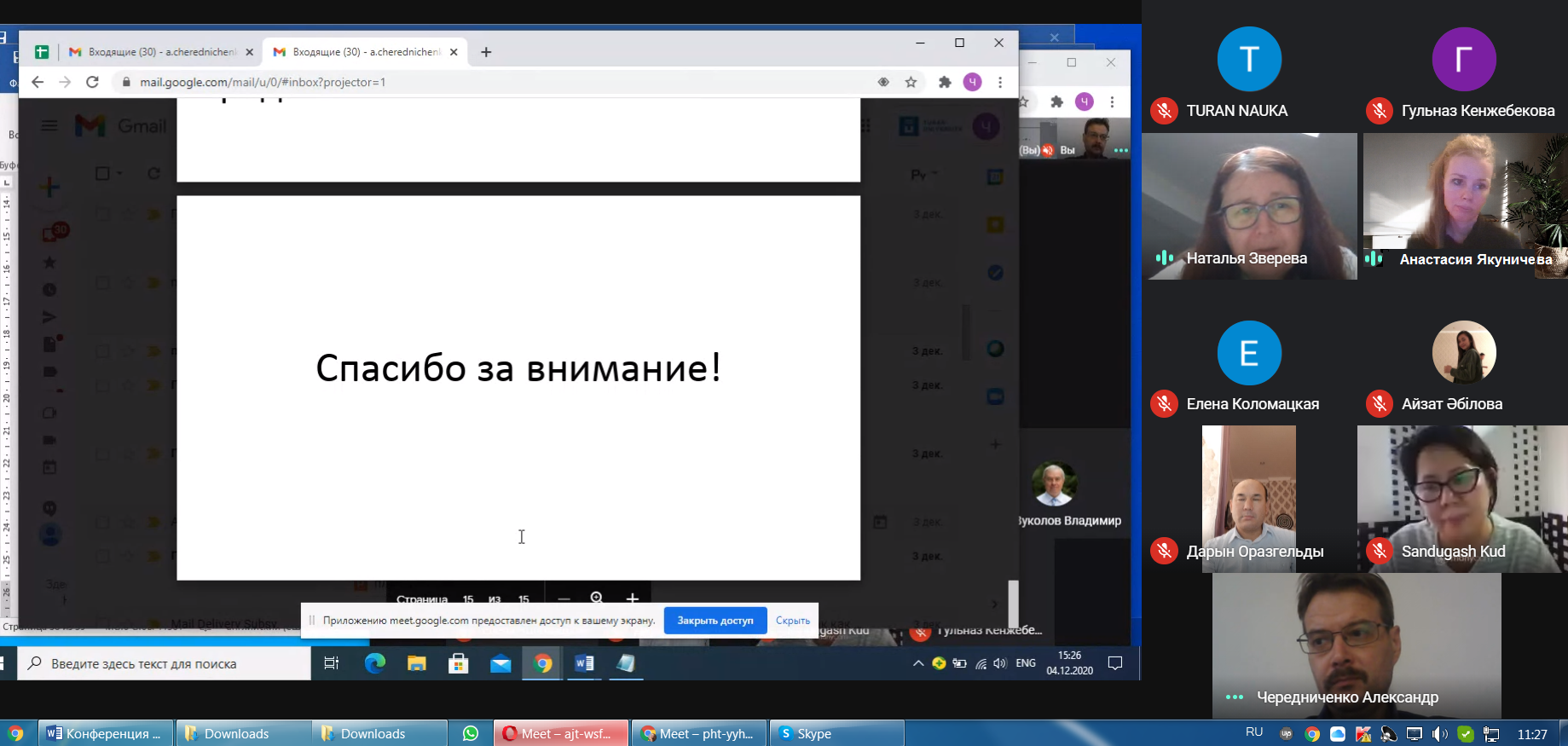Open a new Chrome tab

pyautogui.click(x=486, y=52)
